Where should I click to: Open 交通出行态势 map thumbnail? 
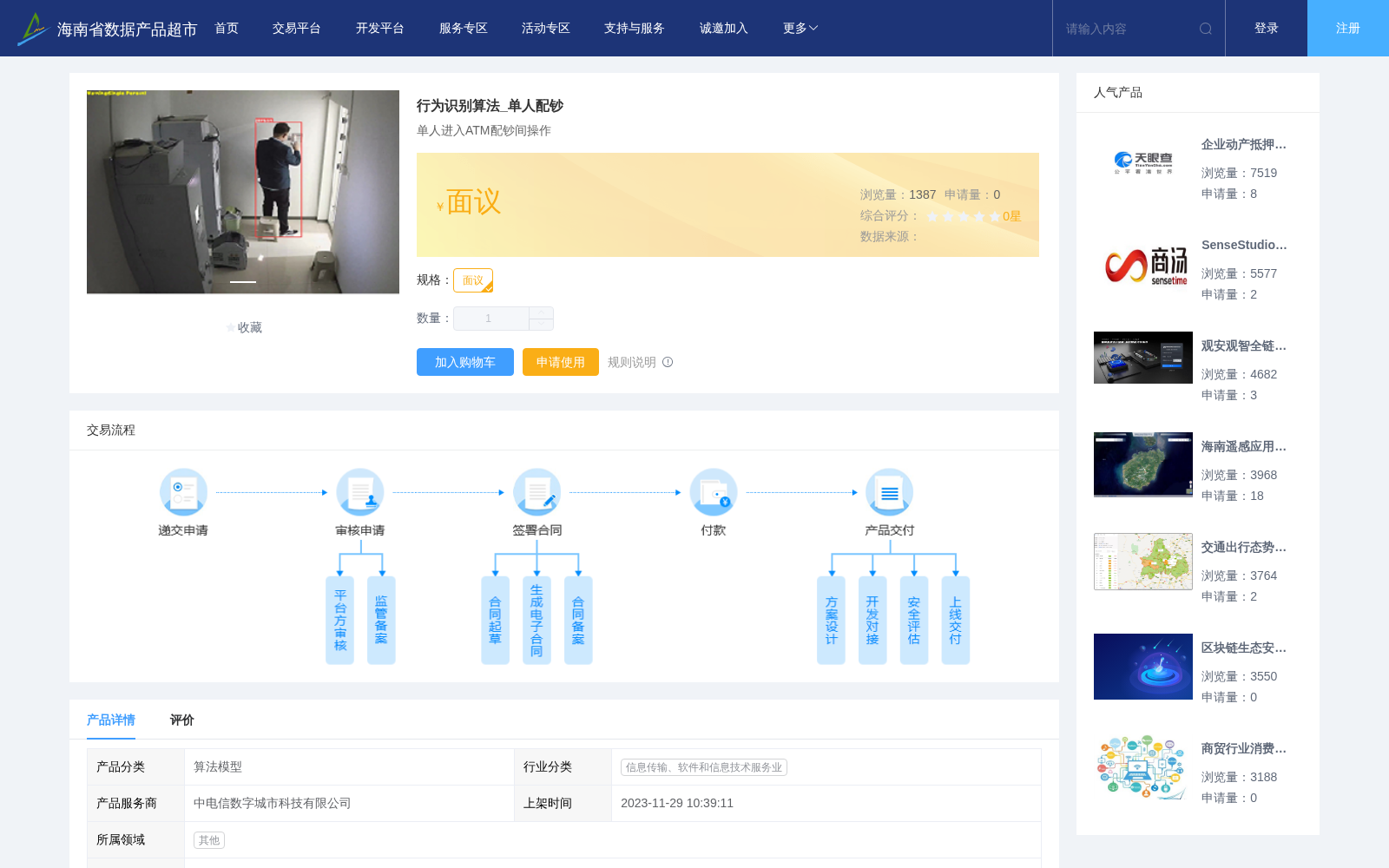pyautogui.click(x=1143, y=562)
